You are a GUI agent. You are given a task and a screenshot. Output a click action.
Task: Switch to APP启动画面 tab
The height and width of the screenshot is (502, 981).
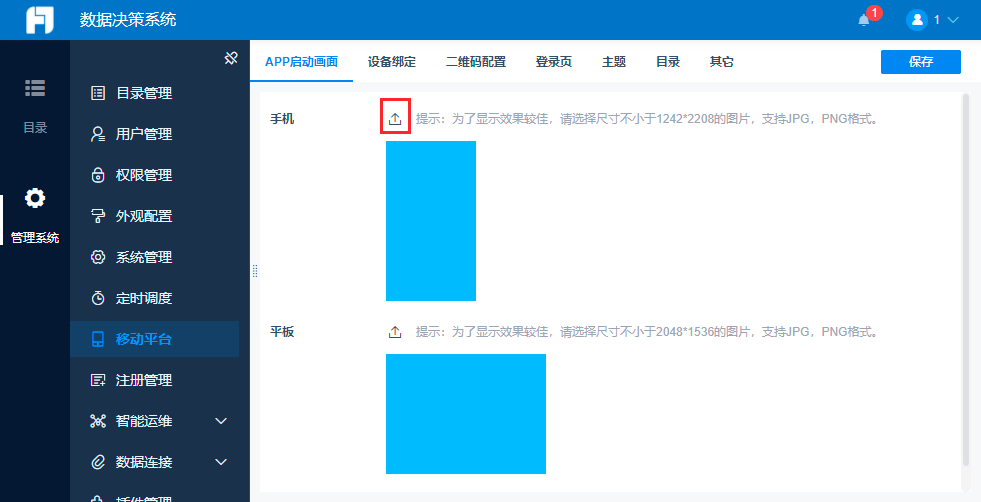click(302, 62)
